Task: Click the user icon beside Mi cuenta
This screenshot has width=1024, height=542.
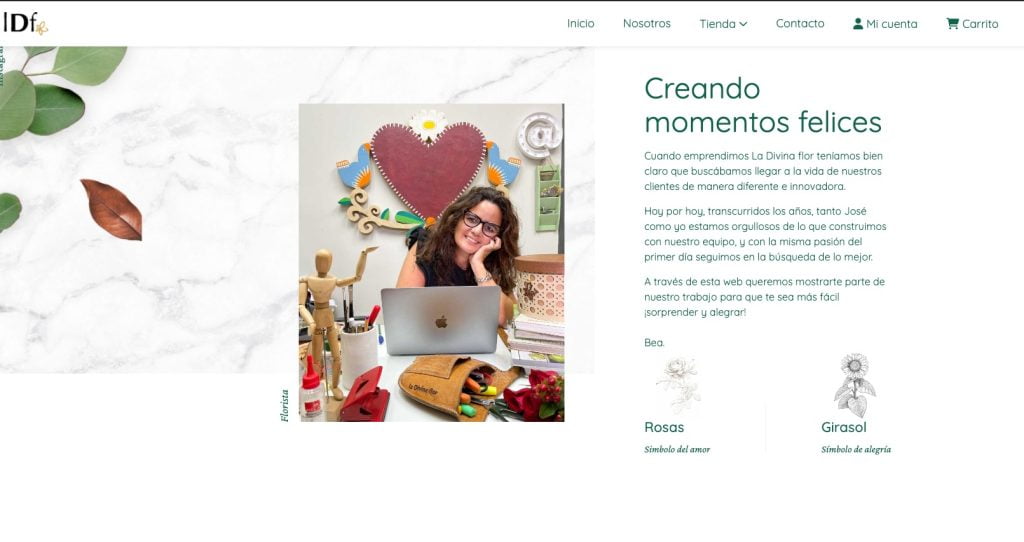Action: [857, 24]
